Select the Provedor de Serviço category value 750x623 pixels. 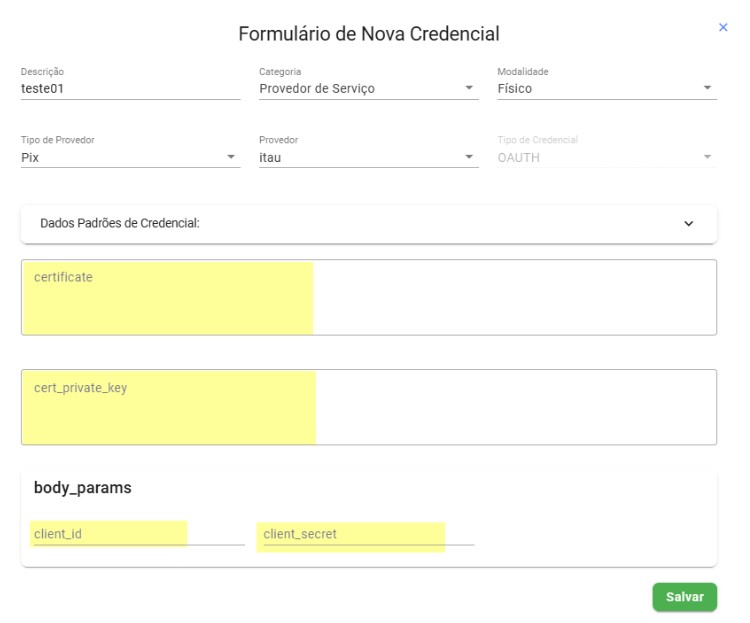pos(317,88)
